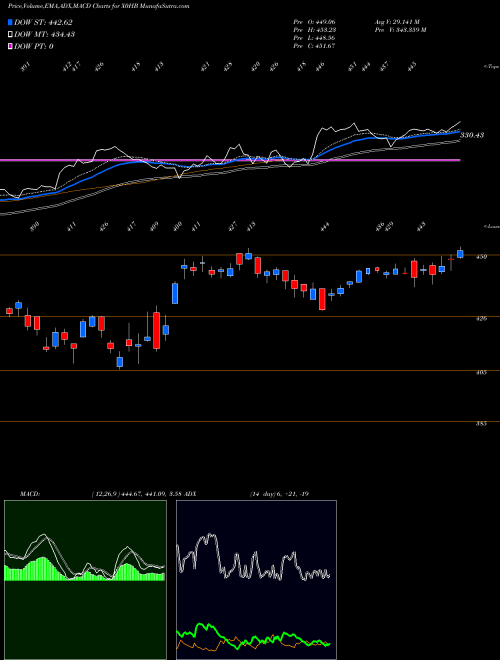Click the '<Lows' label at the right edge
500x660 pixels.
point(491,226)
